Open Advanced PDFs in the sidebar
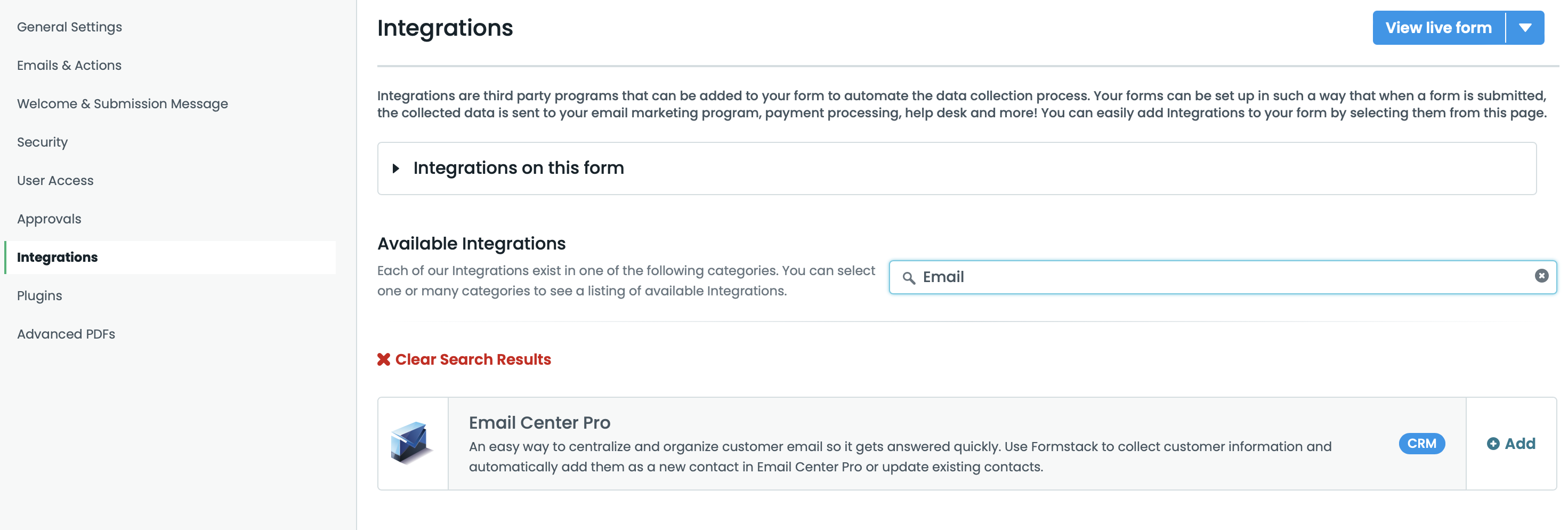 66,334
